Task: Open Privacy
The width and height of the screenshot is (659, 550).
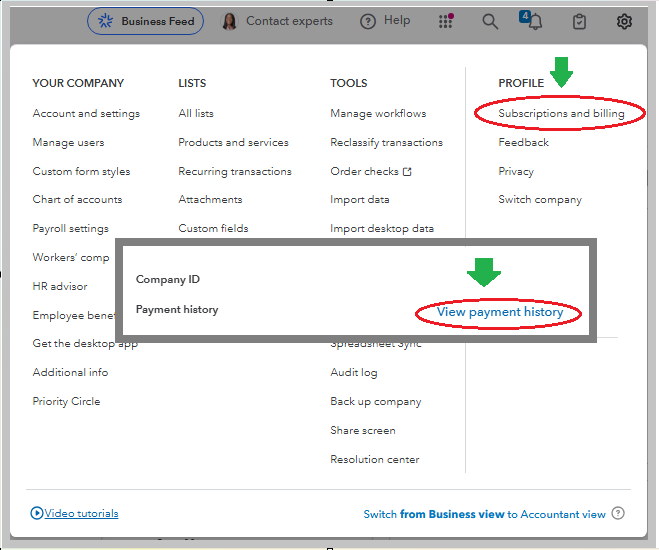Action: pos(516,171)
